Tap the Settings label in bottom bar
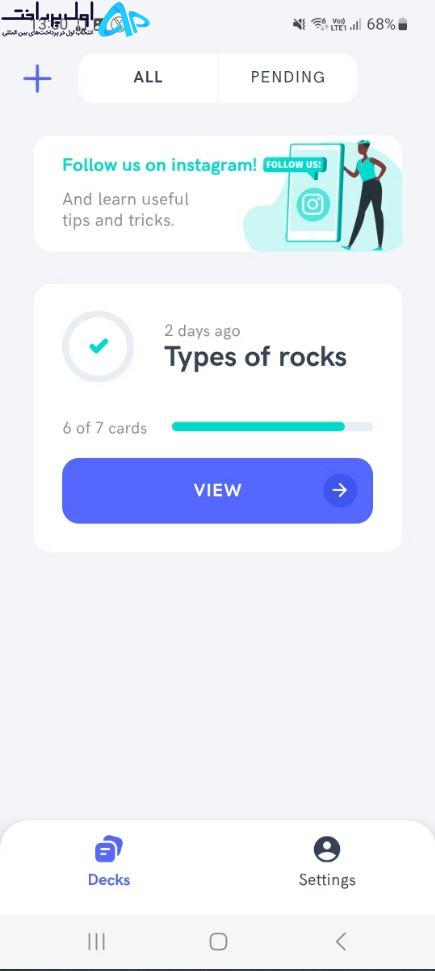The image size is (435, 971). pyautogui.click(x=327, y=880)
